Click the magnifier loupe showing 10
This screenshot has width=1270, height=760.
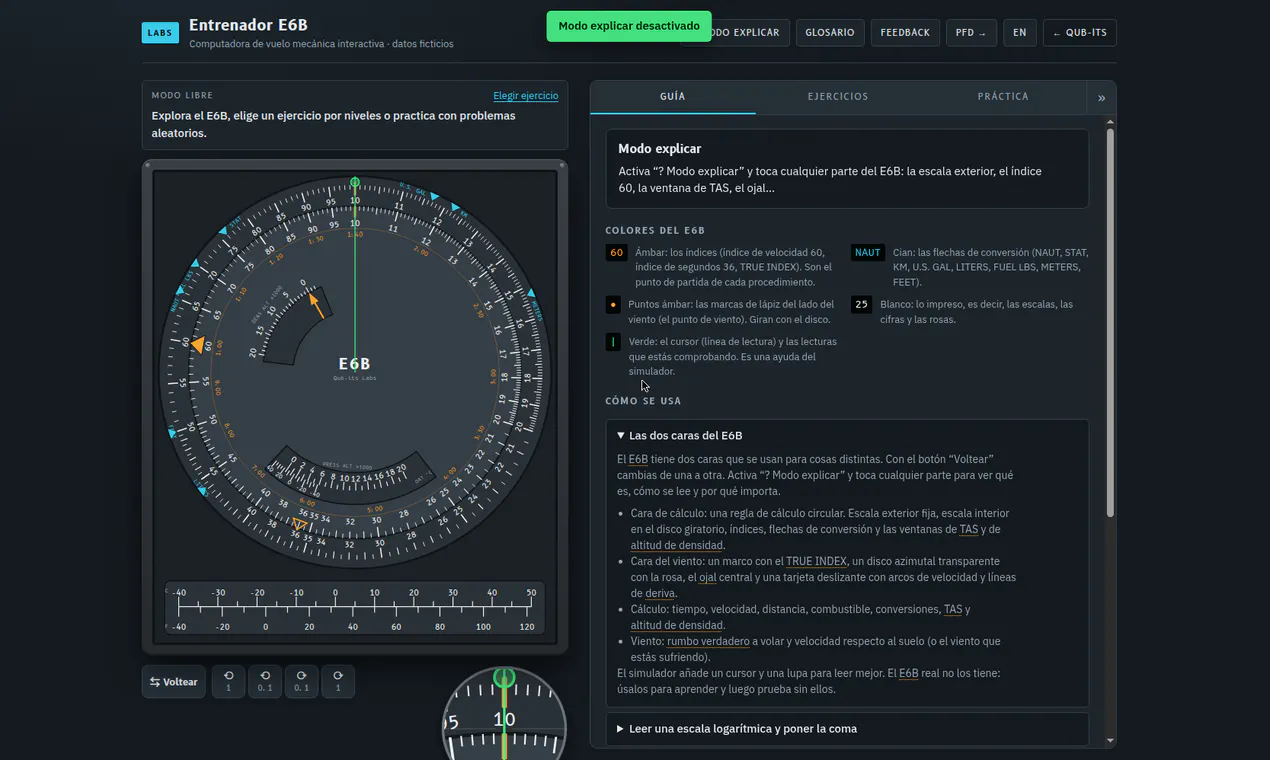click(504, 715)
